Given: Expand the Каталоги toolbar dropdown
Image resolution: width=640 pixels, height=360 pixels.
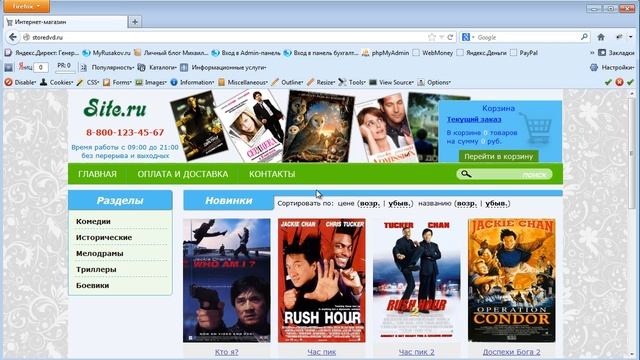Looking at the screenshot, I should 158,67.
